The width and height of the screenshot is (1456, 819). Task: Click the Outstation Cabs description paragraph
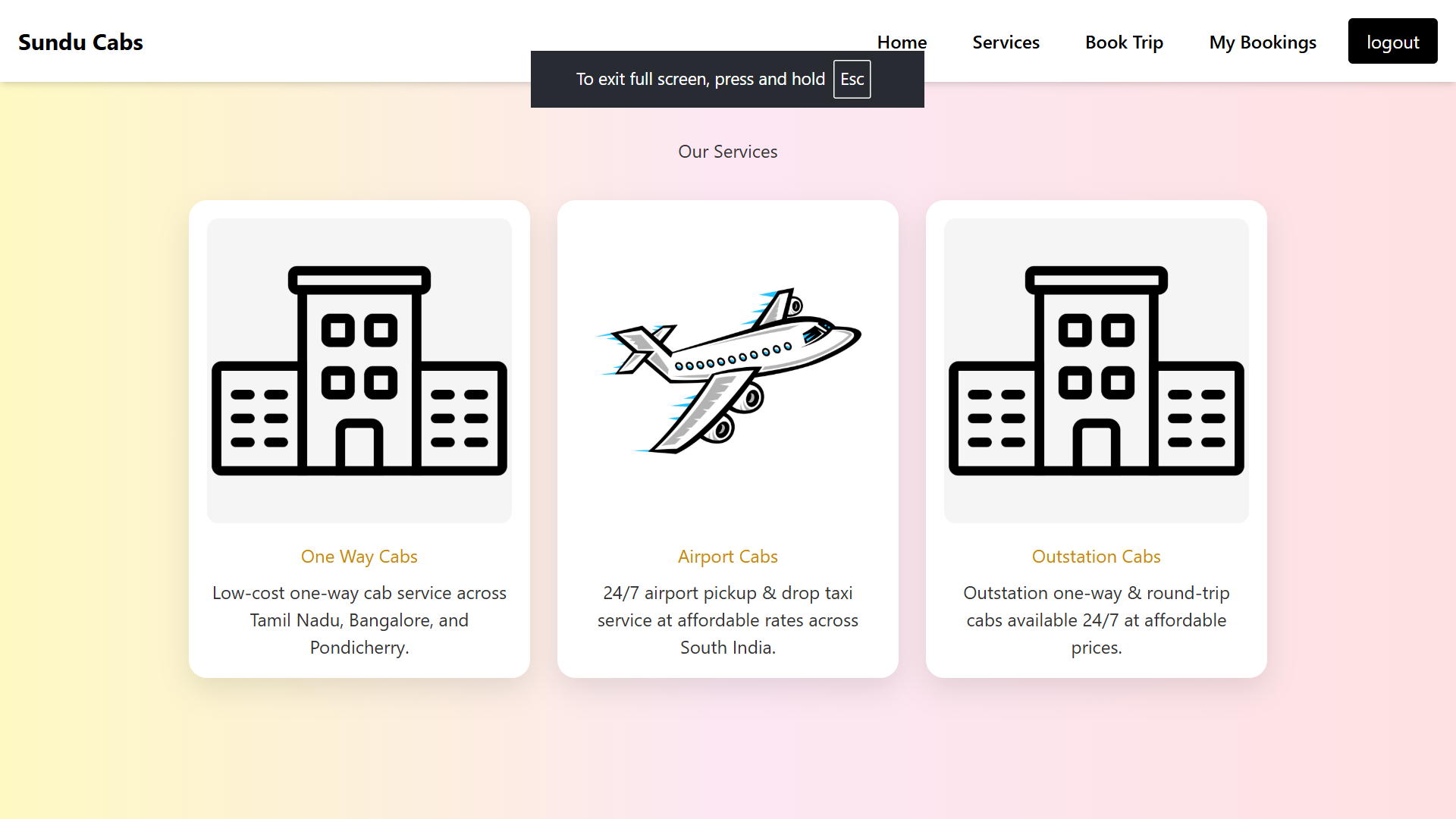tap(1096, 620)
